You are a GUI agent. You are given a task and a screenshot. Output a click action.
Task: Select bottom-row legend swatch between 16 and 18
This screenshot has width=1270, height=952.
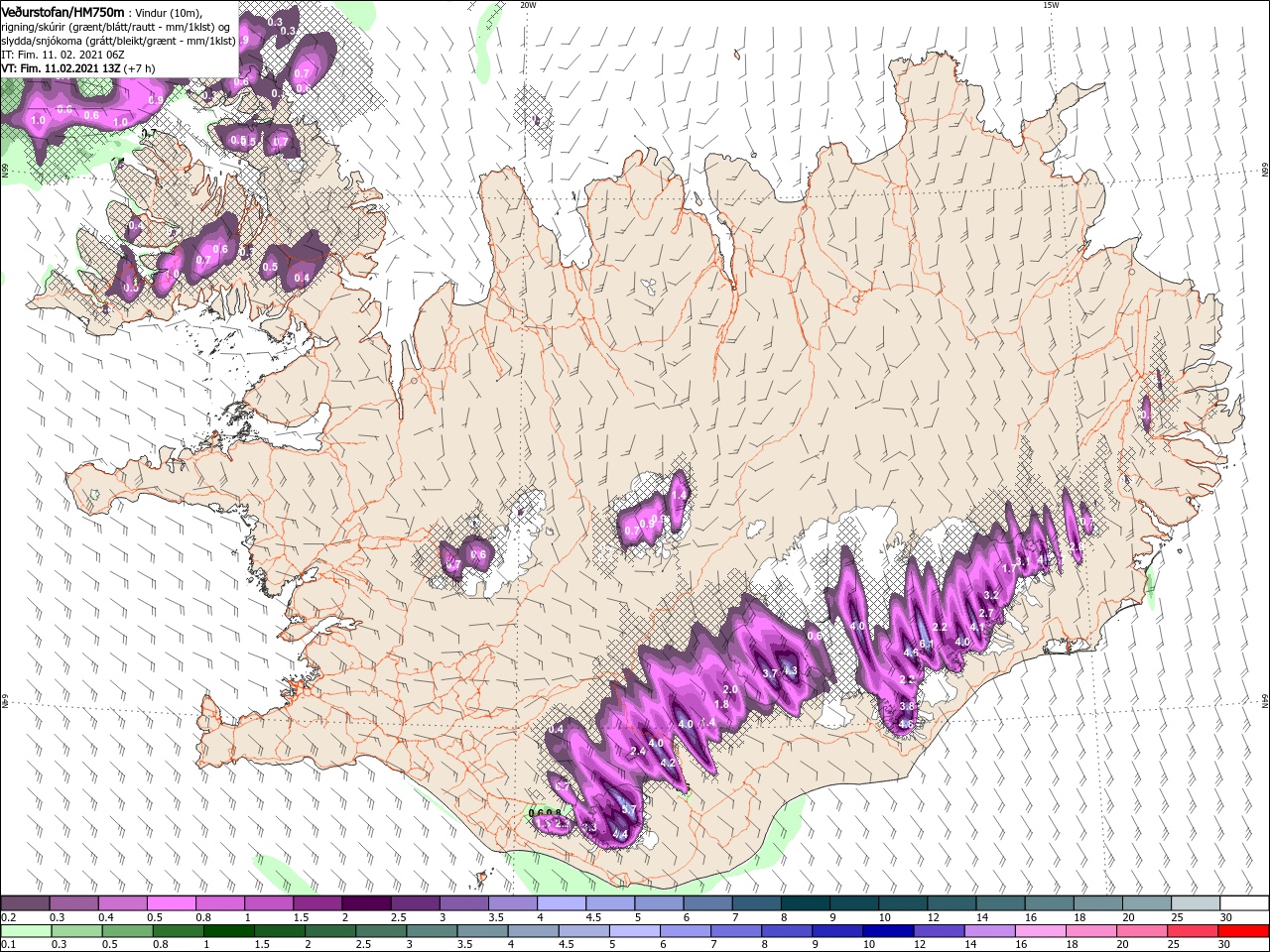pyautogui.click(x=1042, y=931)
